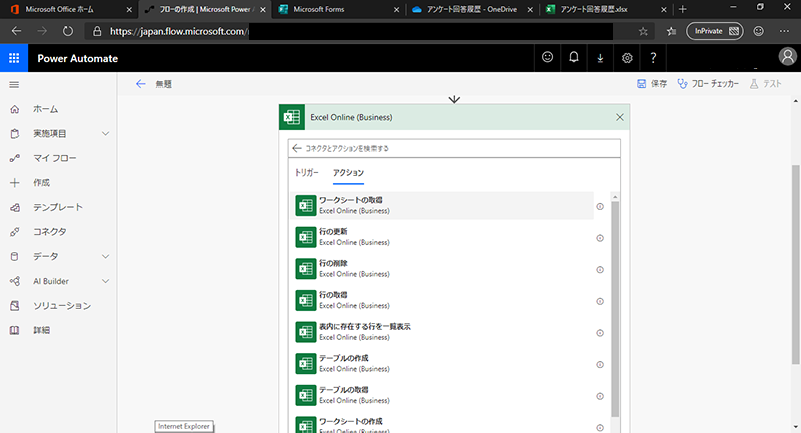Select the ワークシートの作成 action
The image size is (801, 433).
click(442, 425)
